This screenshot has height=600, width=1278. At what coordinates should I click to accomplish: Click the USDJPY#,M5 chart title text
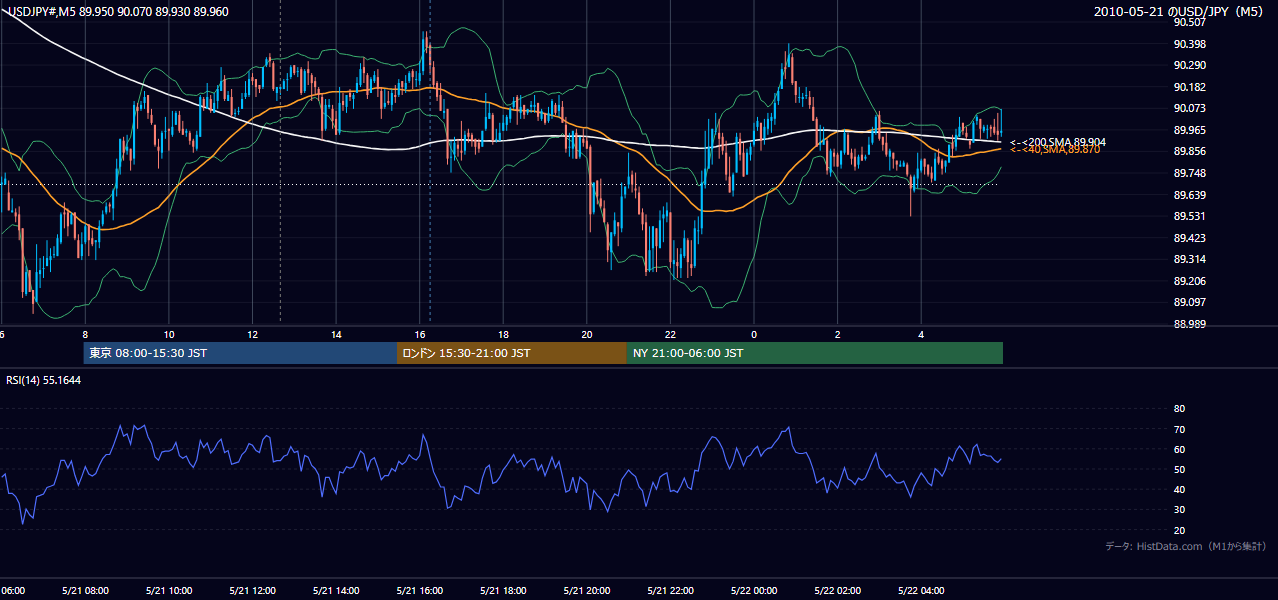point(118,12)
